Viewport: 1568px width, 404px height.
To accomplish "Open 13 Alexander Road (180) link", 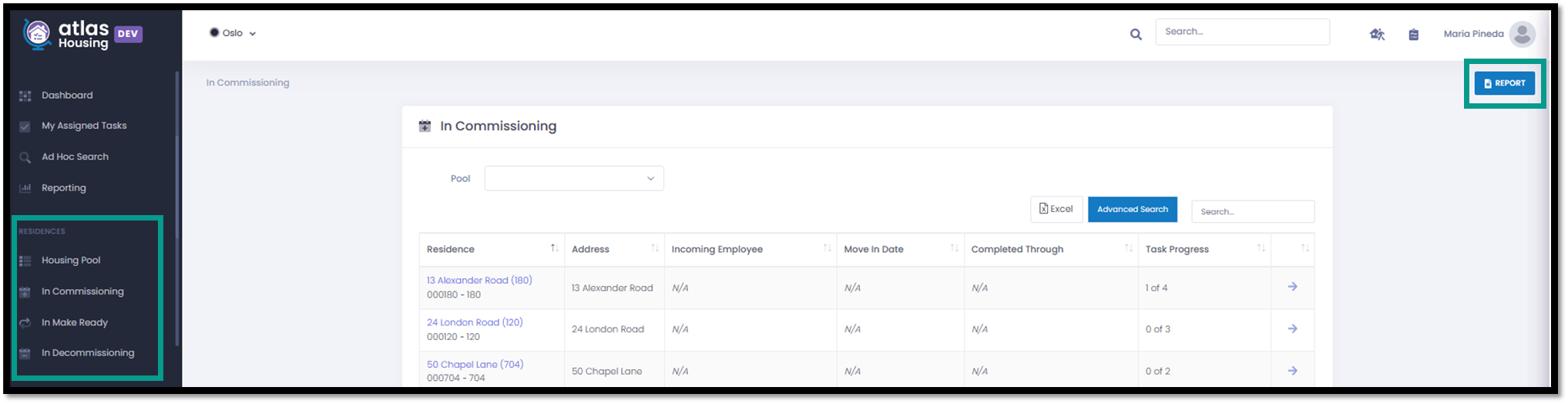I will pos(479,280).
